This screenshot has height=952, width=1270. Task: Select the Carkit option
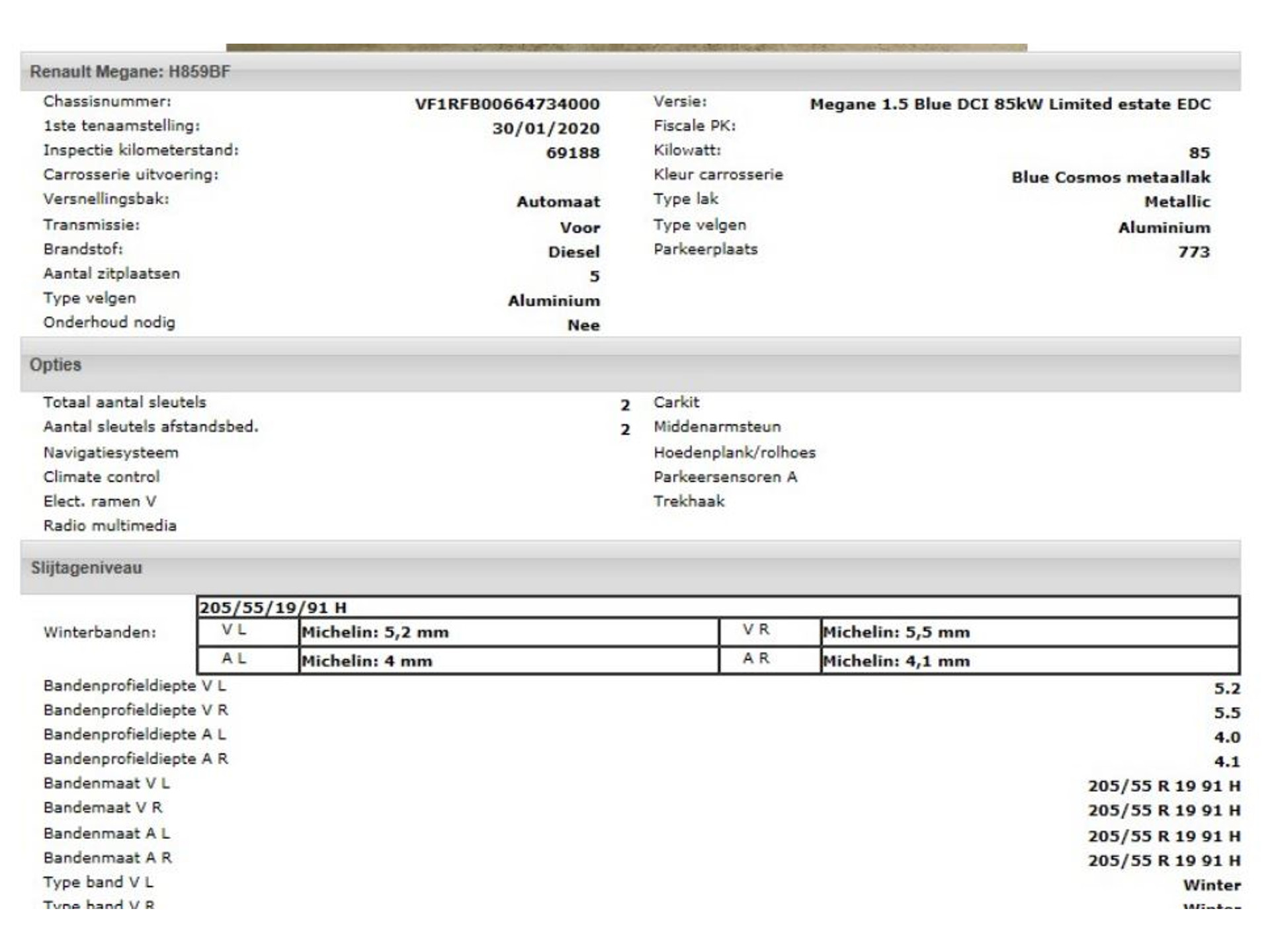[676, 402]
